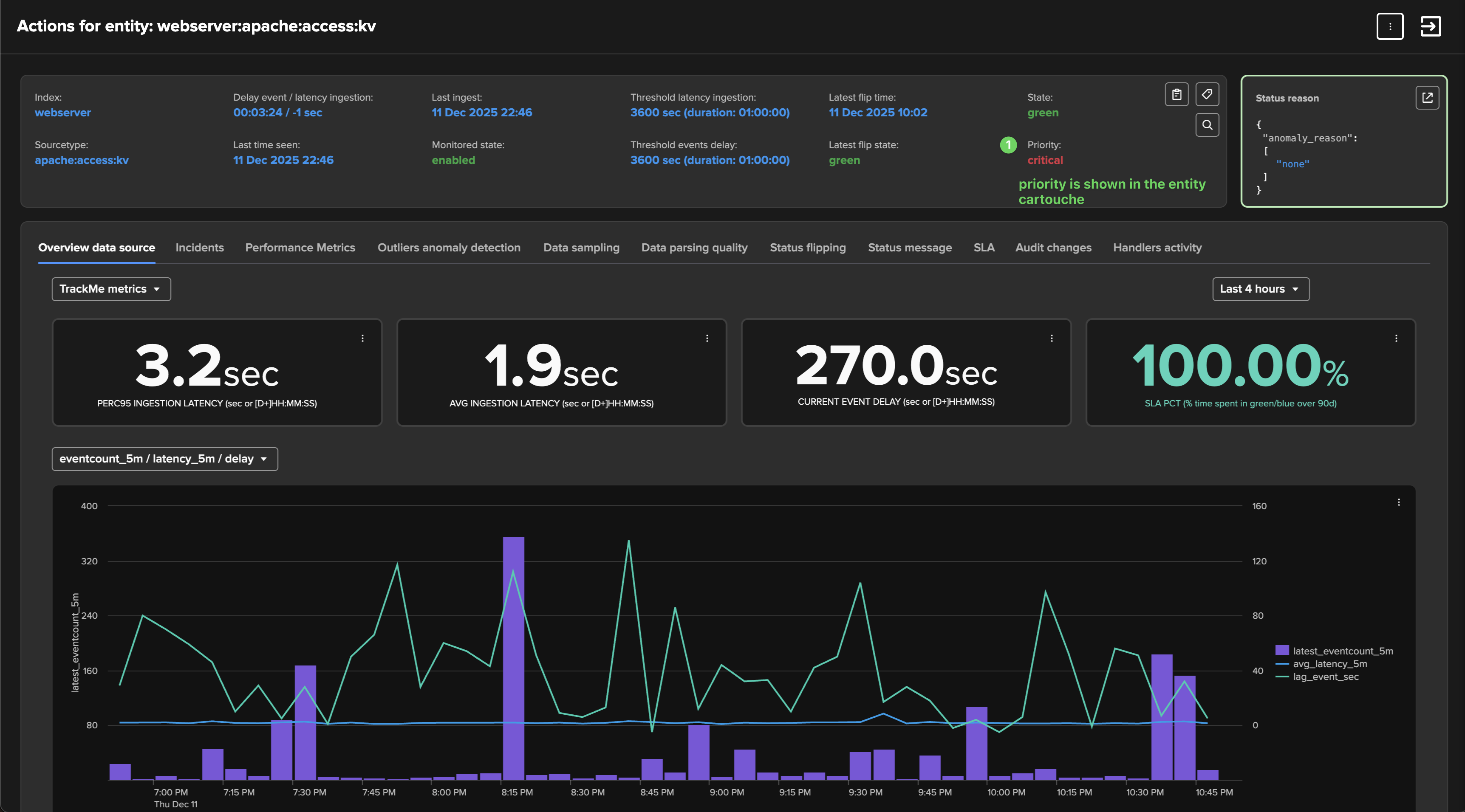Switch to the Incidents tab
This screenshot has height=812, width=1465.
coord(200,247)
